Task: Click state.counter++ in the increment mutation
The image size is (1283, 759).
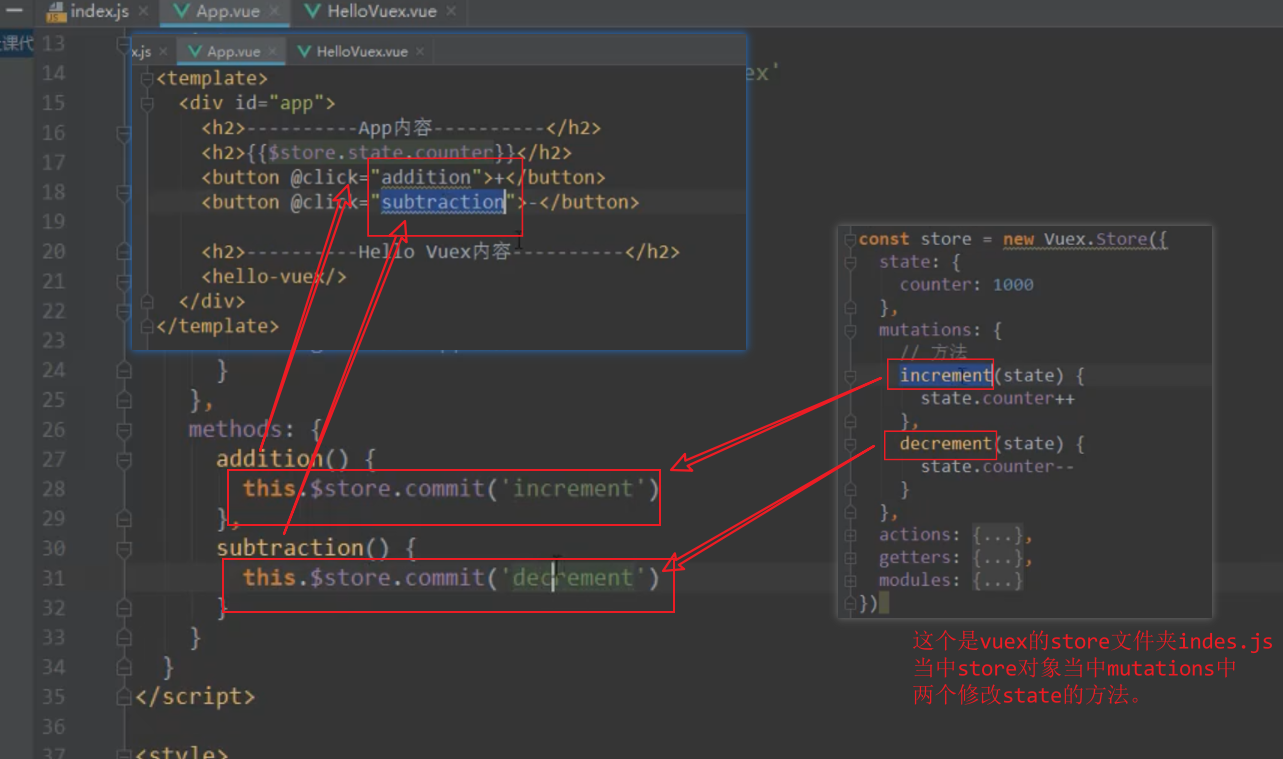Action: 998,399
